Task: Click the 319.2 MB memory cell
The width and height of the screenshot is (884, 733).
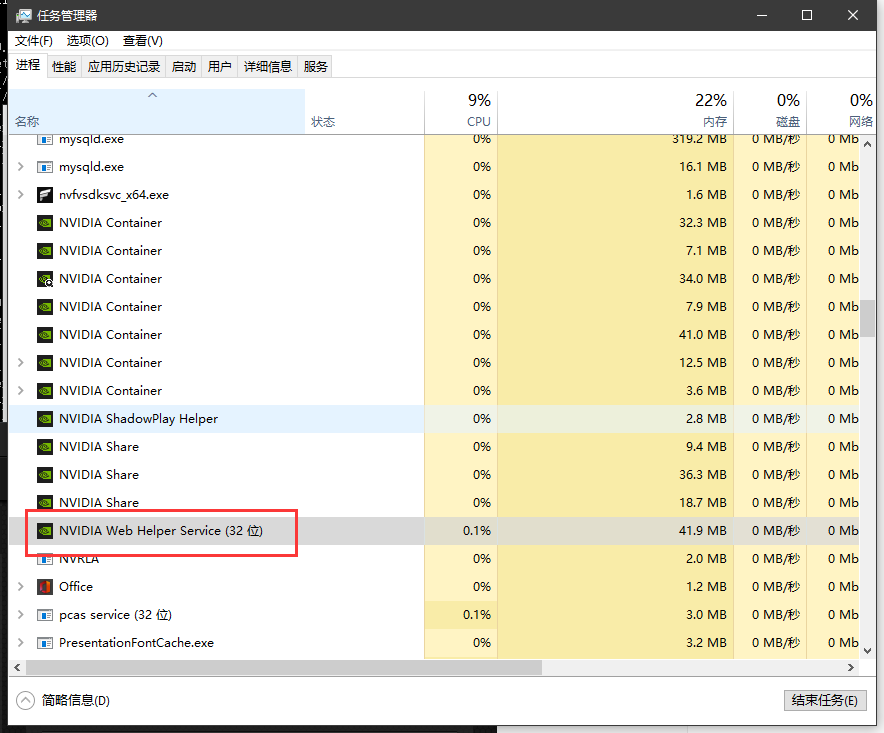Action: point(616,139)
